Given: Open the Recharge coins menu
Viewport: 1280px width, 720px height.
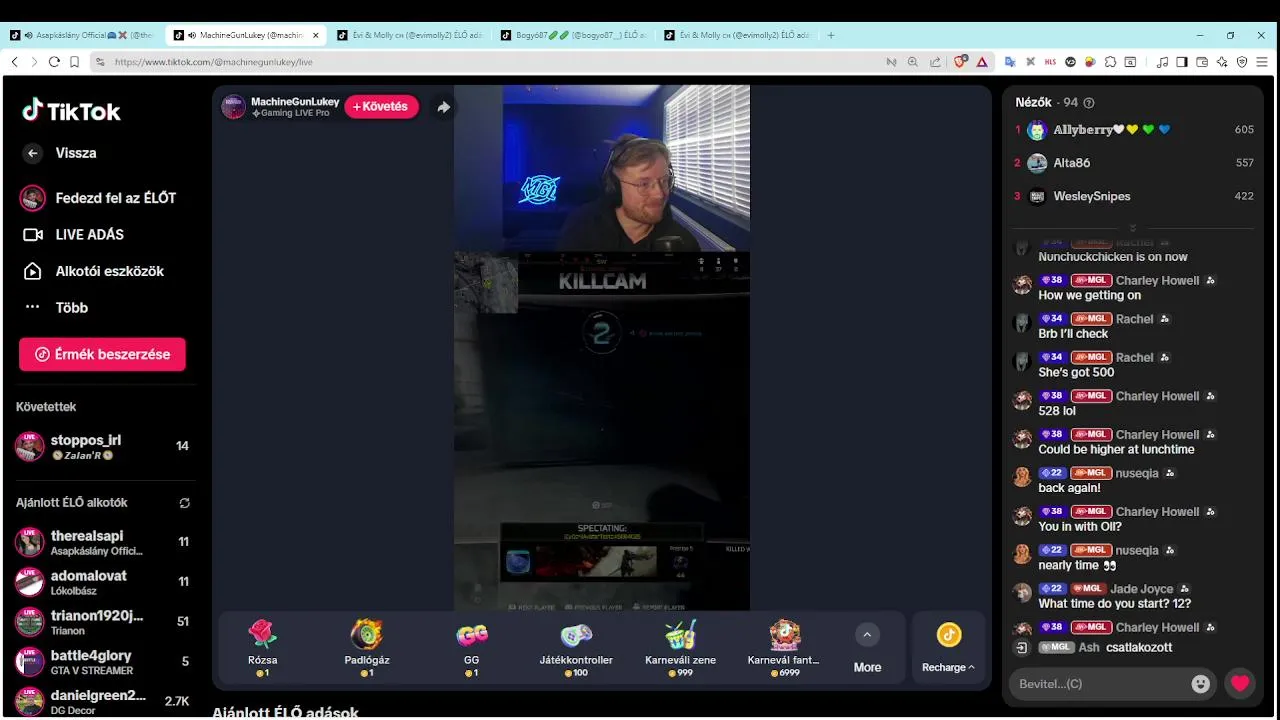Looking at the screenshot, I should click(948, 648).
